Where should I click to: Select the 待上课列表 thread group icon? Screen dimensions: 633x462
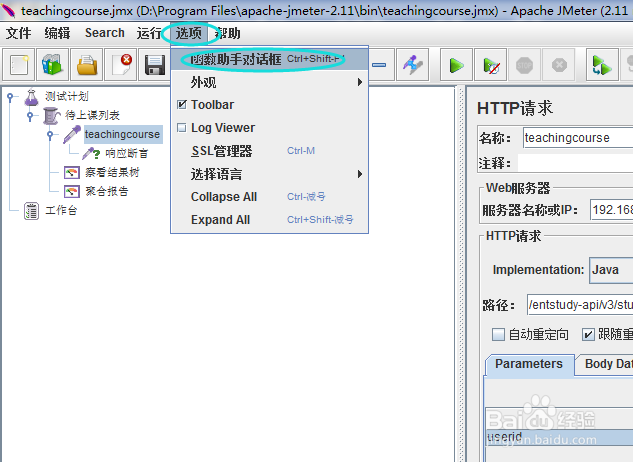point(52,116)
